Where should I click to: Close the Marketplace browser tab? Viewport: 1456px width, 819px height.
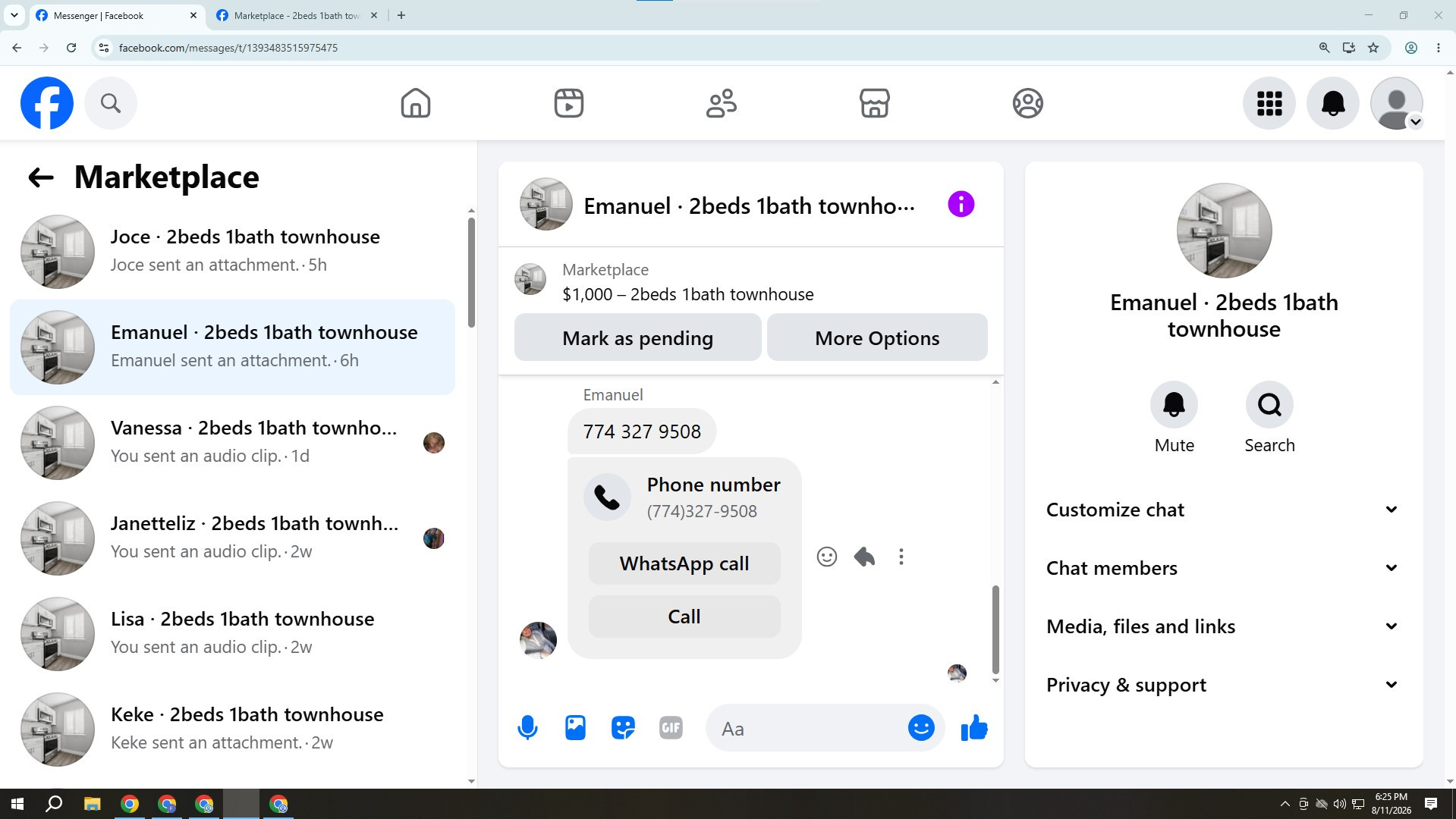point(373,15)
